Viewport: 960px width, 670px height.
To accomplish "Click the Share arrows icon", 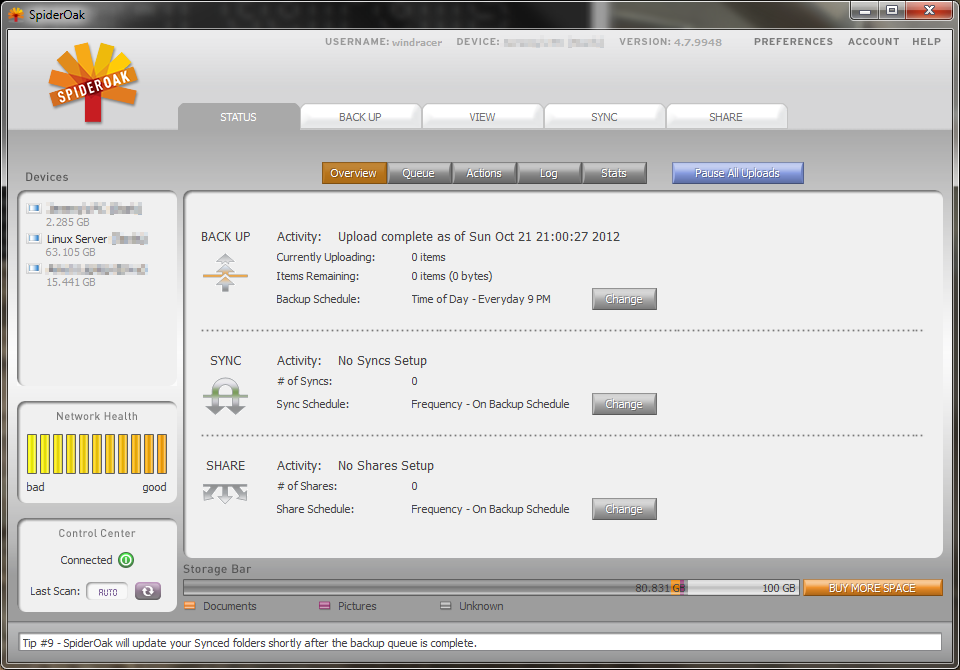I will click(225, 493).
